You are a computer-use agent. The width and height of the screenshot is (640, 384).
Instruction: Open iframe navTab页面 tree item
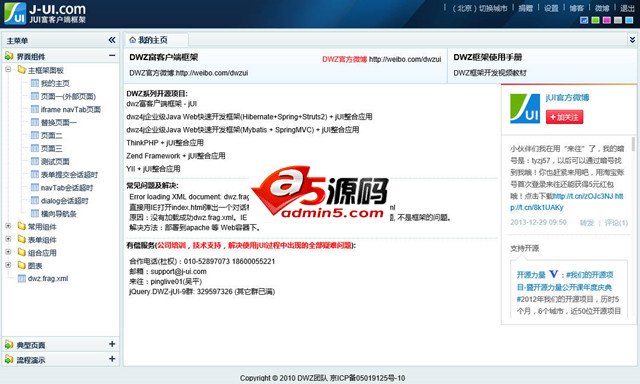71,109
